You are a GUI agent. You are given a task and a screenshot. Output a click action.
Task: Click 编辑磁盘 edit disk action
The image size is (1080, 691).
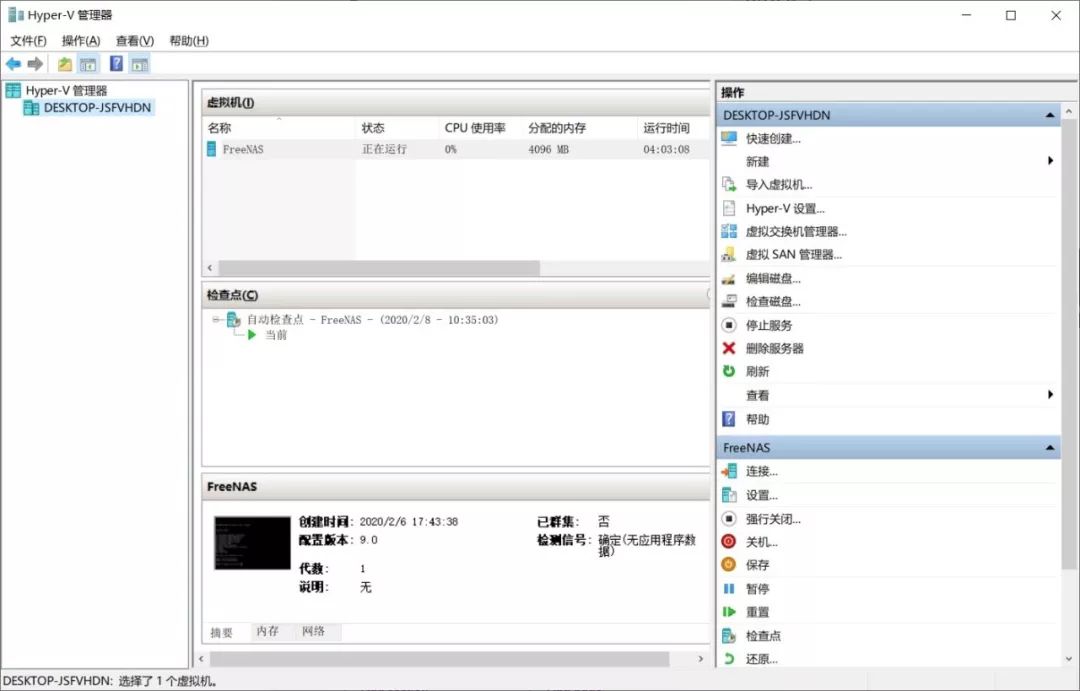pos(773,278)
